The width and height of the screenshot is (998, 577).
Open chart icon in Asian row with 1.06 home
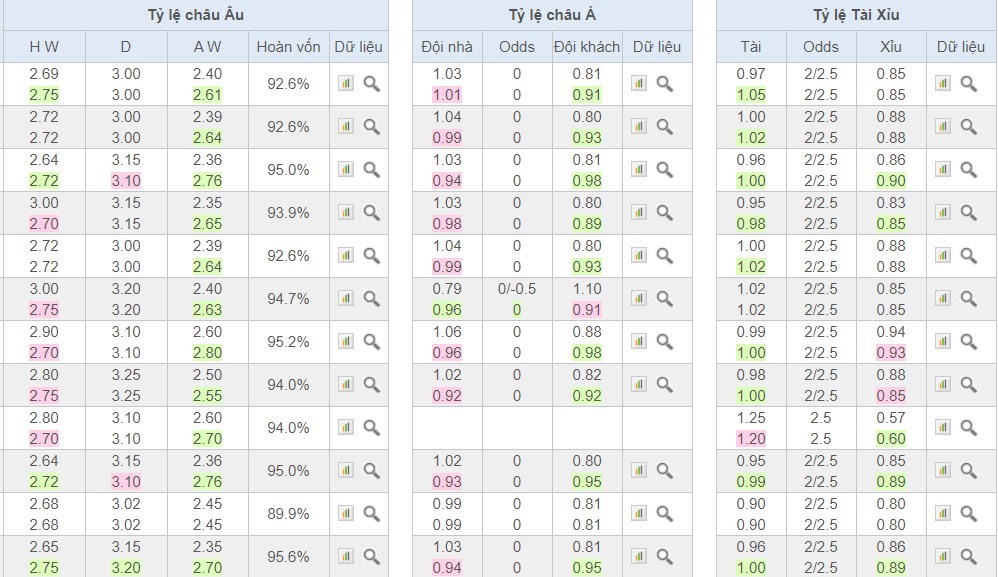pyautogui.click(x=639, y=341)
